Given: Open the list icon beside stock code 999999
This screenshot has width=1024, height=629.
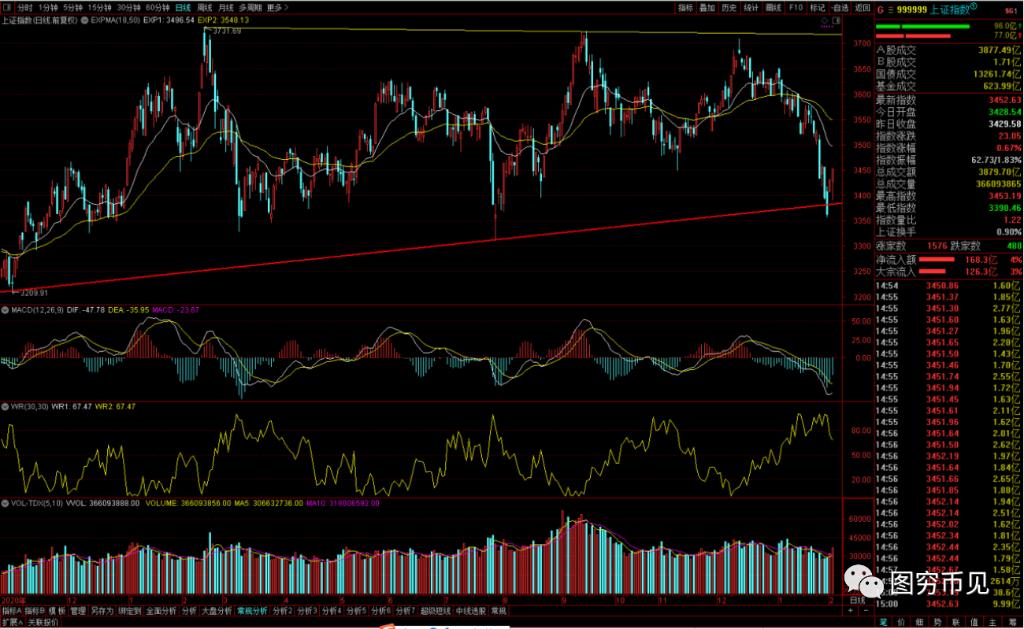Looking at the screenshot, I should click(889, 9).
